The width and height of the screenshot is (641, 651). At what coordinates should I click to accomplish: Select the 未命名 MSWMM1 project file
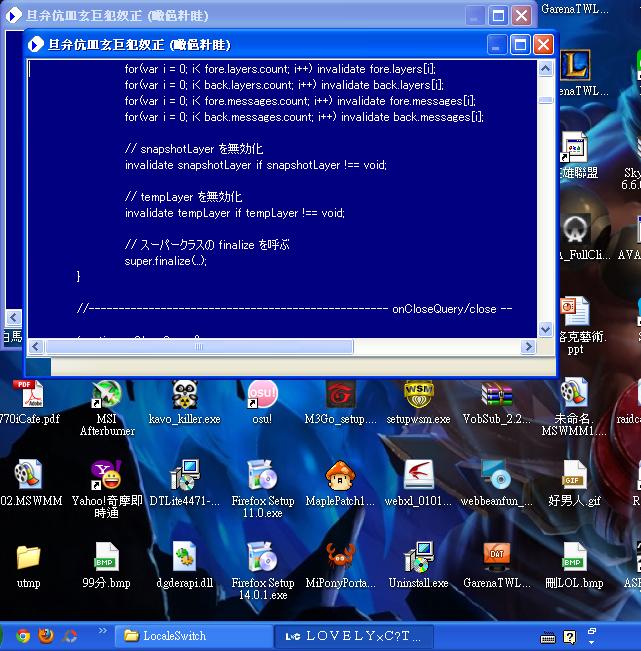point(574,394)
